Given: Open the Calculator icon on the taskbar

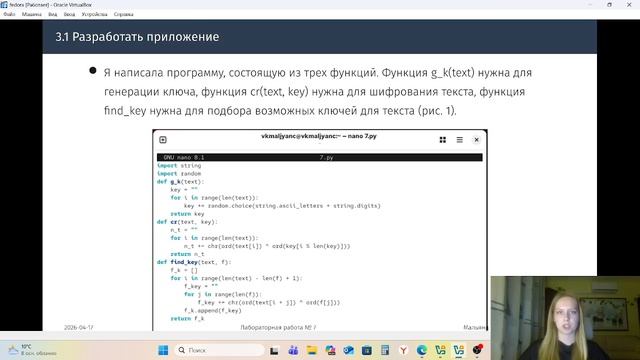Looking at the screenshot, I should 385,350.
